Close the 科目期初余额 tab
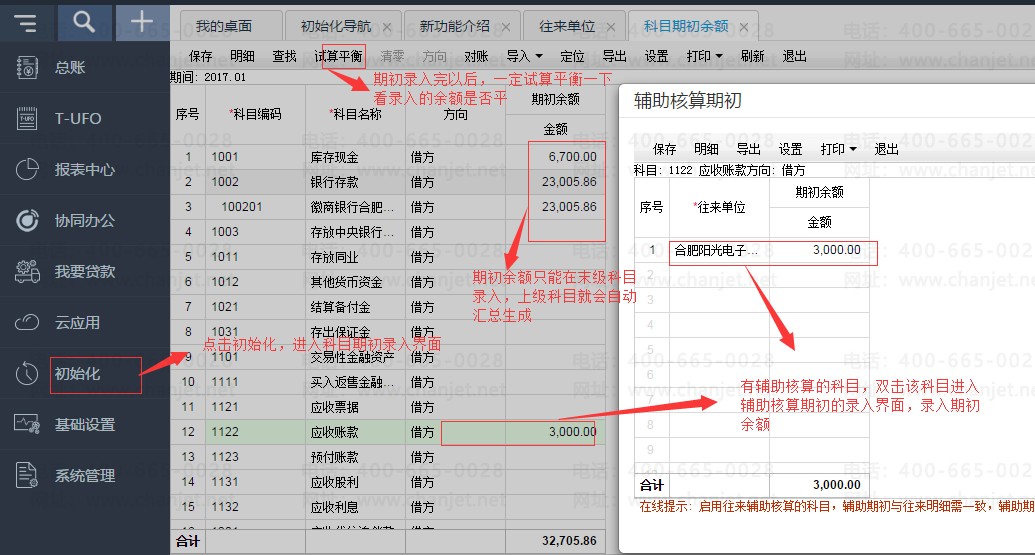 pos(744,27)
